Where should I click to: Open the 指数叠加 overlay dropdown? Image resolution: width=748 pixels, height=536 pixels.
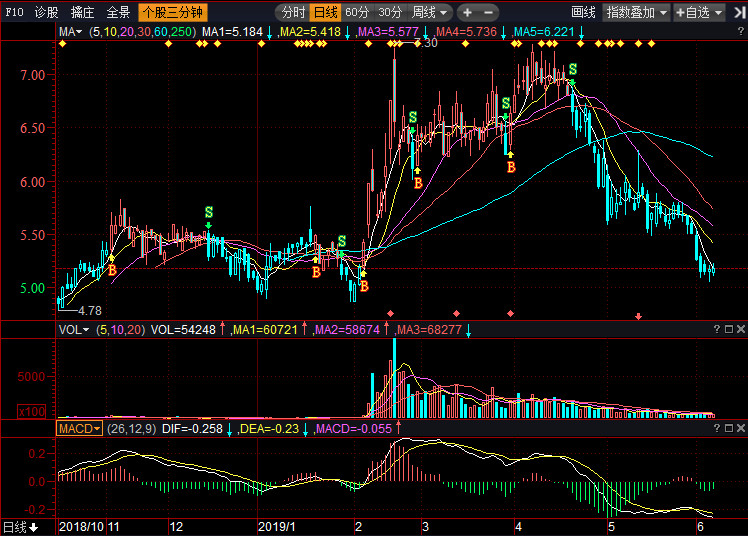tap(636, 12)
